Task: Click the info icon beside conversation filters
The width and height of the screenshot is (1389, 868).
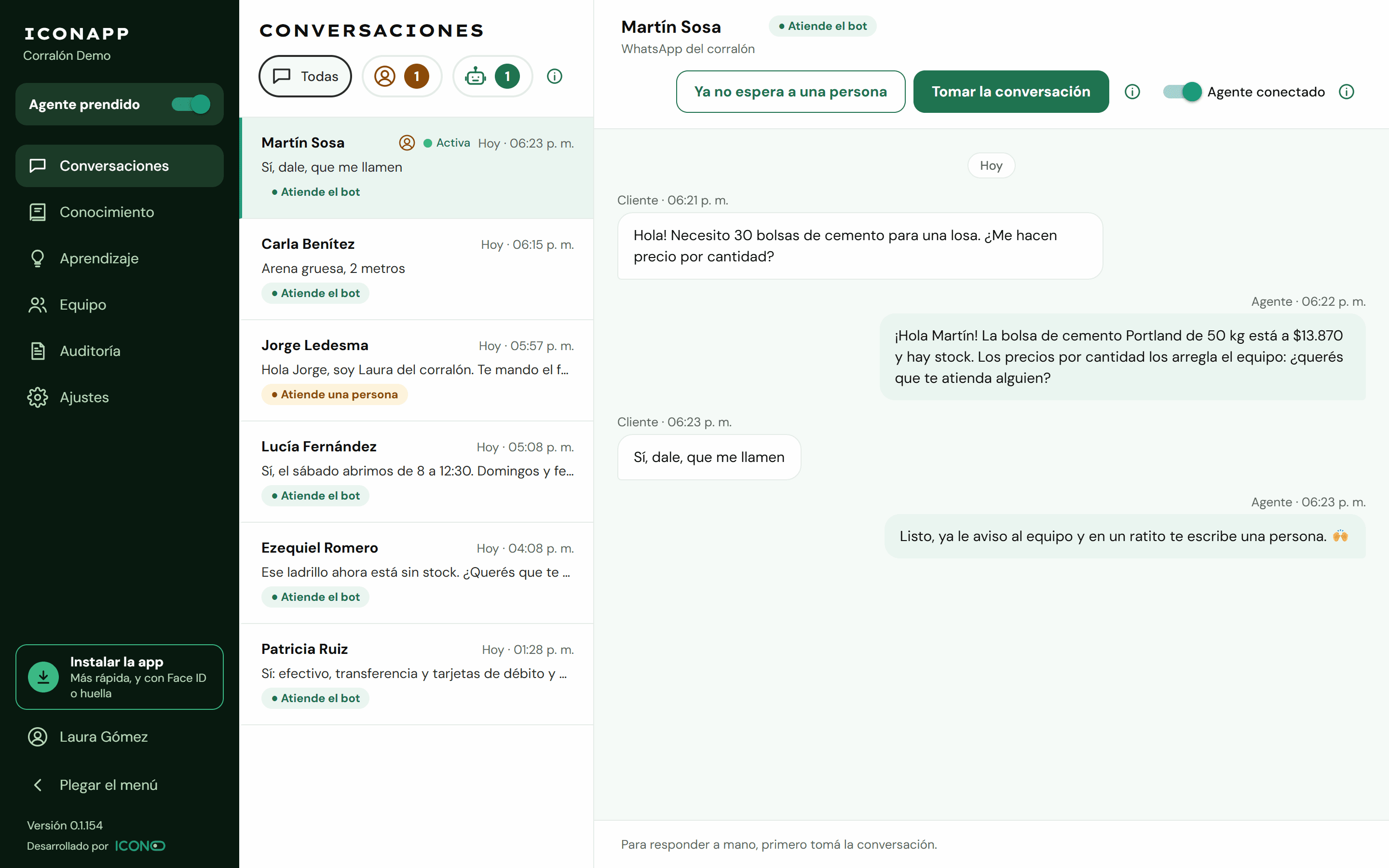Action: pos(555,76)
